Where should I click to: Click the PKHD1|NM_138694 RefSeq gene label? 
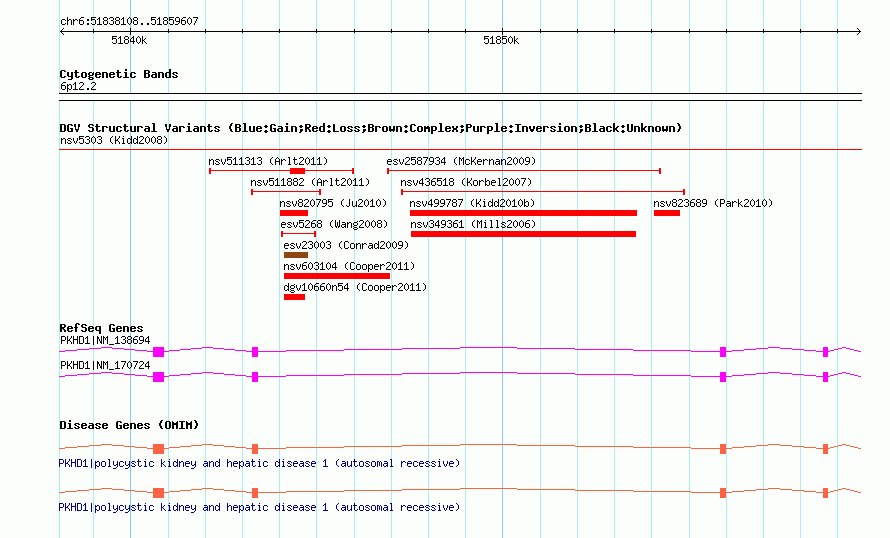pyautogui.click(x=105, y=341)
